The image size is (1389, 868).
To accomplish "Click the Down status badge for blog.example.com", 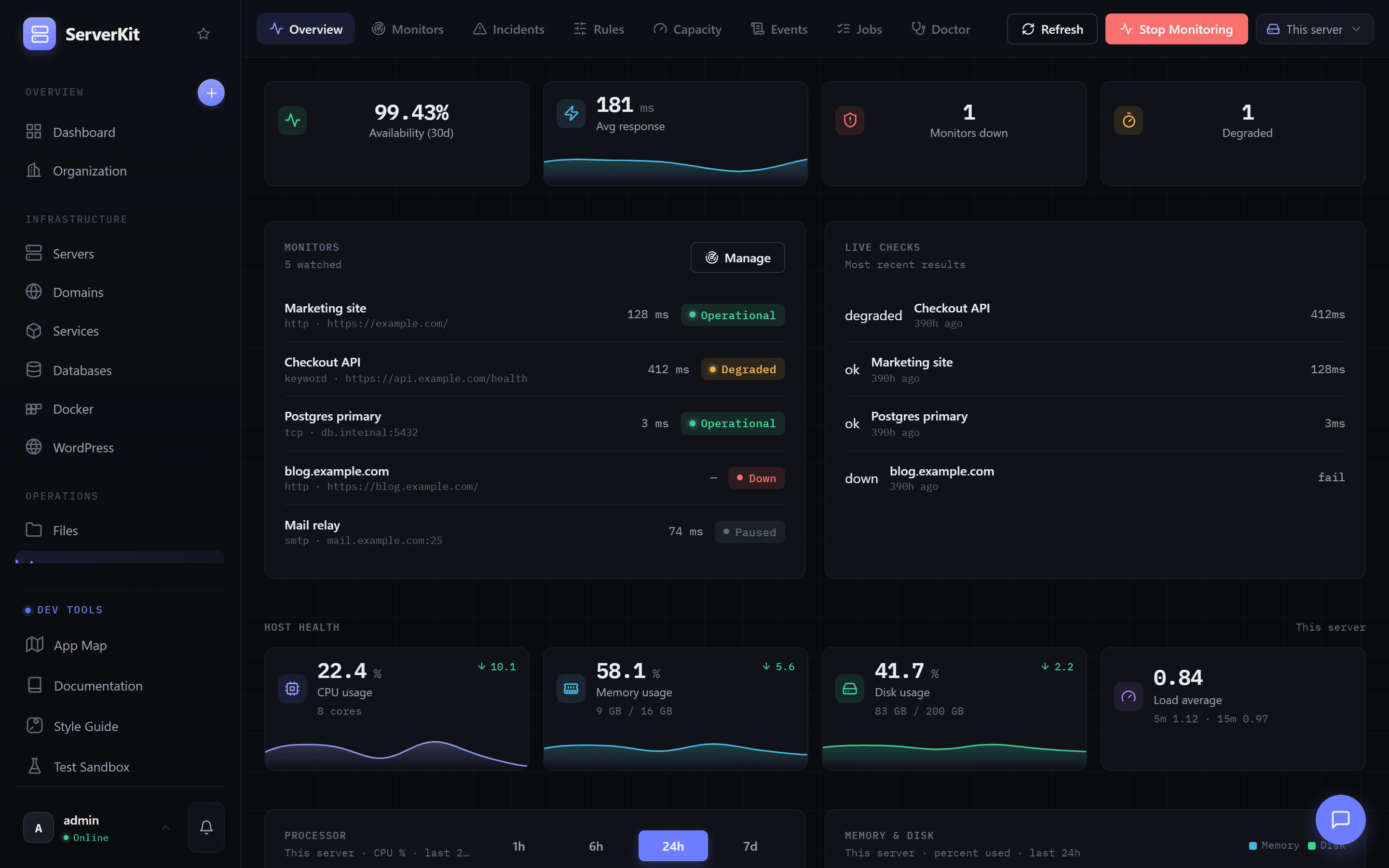I will 757,477.
